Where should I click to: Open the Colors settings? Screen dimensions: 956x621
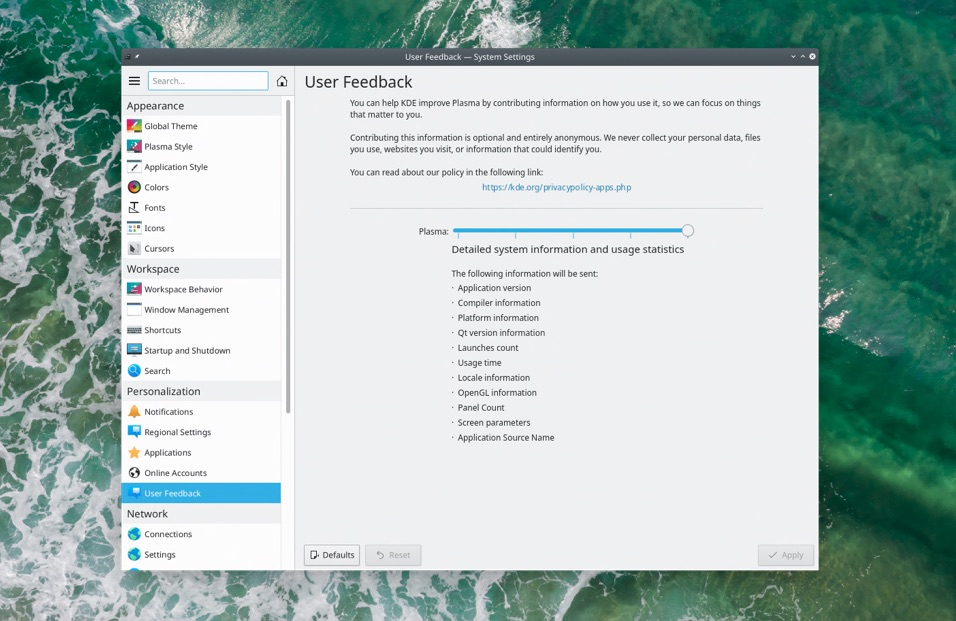pyautogui.click(x=156, y=187)
